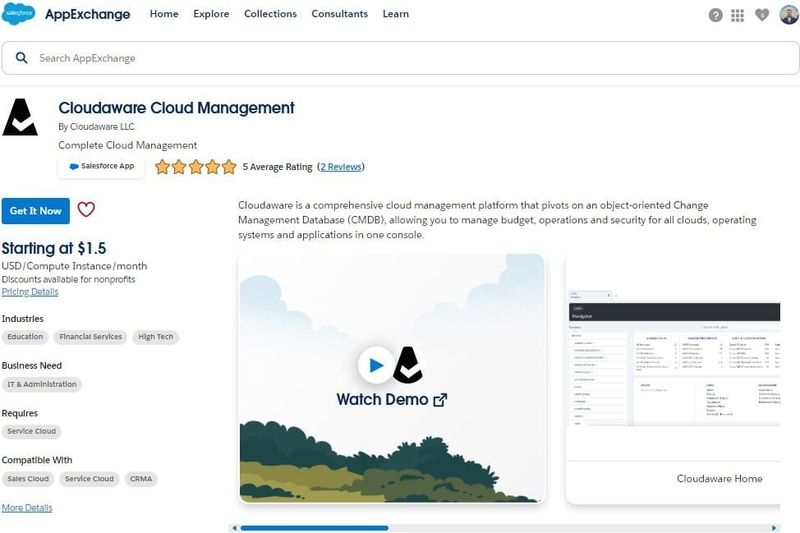Click the carousel left scroll arrow
Viewport: 800px width, 533px height.
(x=234, y=528)
